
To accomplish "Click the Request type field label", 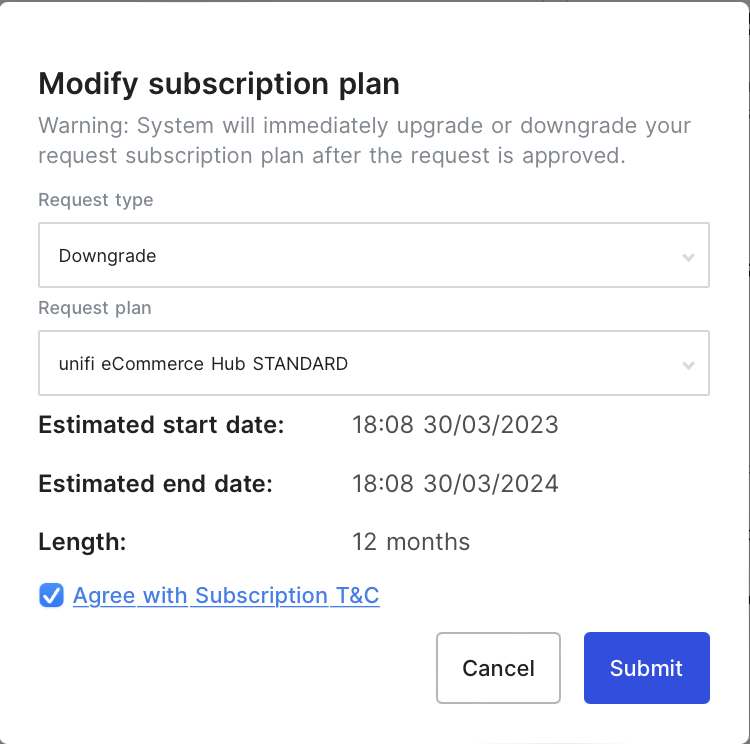I will click(96, 200).
